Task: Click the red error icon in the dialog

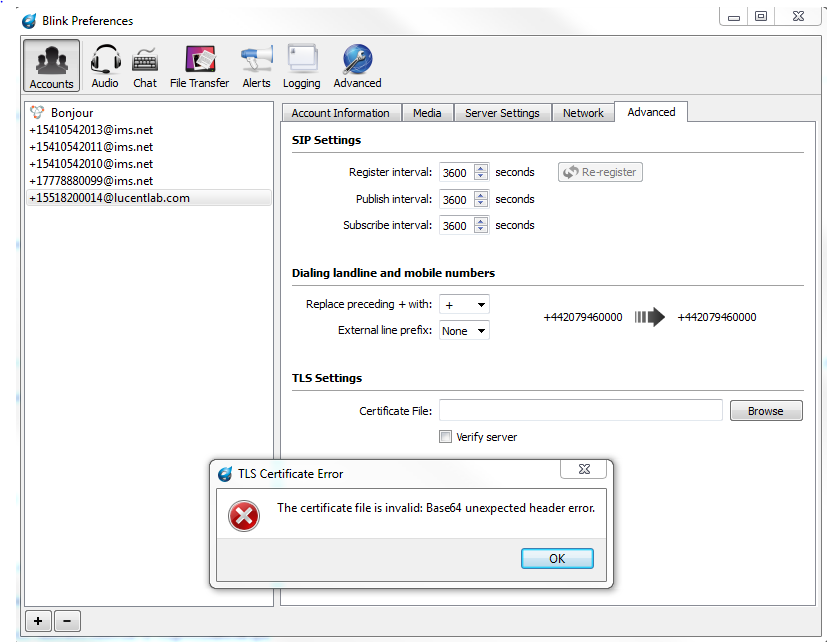Action: (244, 515)
